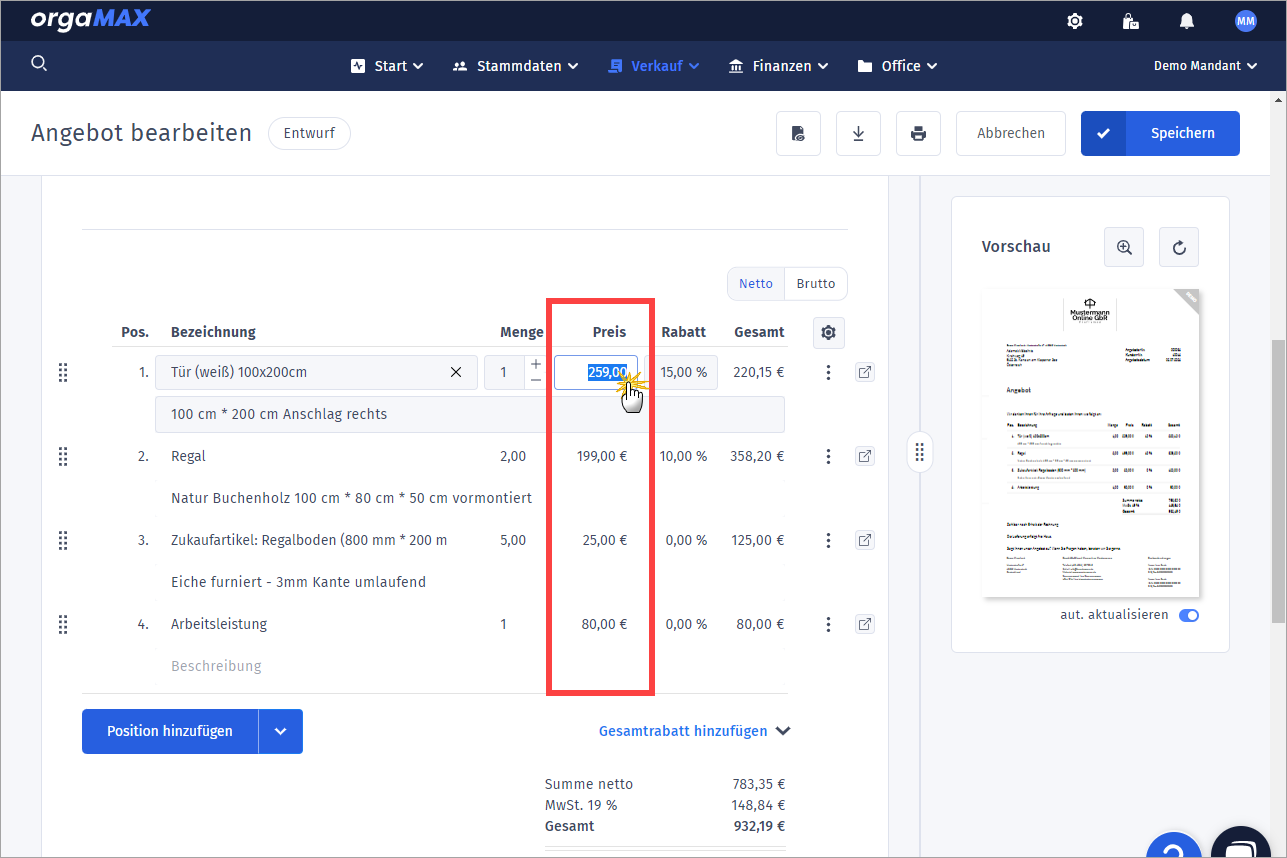Open Regal article via external link icon
Viewport: 1287px width, 858px height.
tap(865, 456)
